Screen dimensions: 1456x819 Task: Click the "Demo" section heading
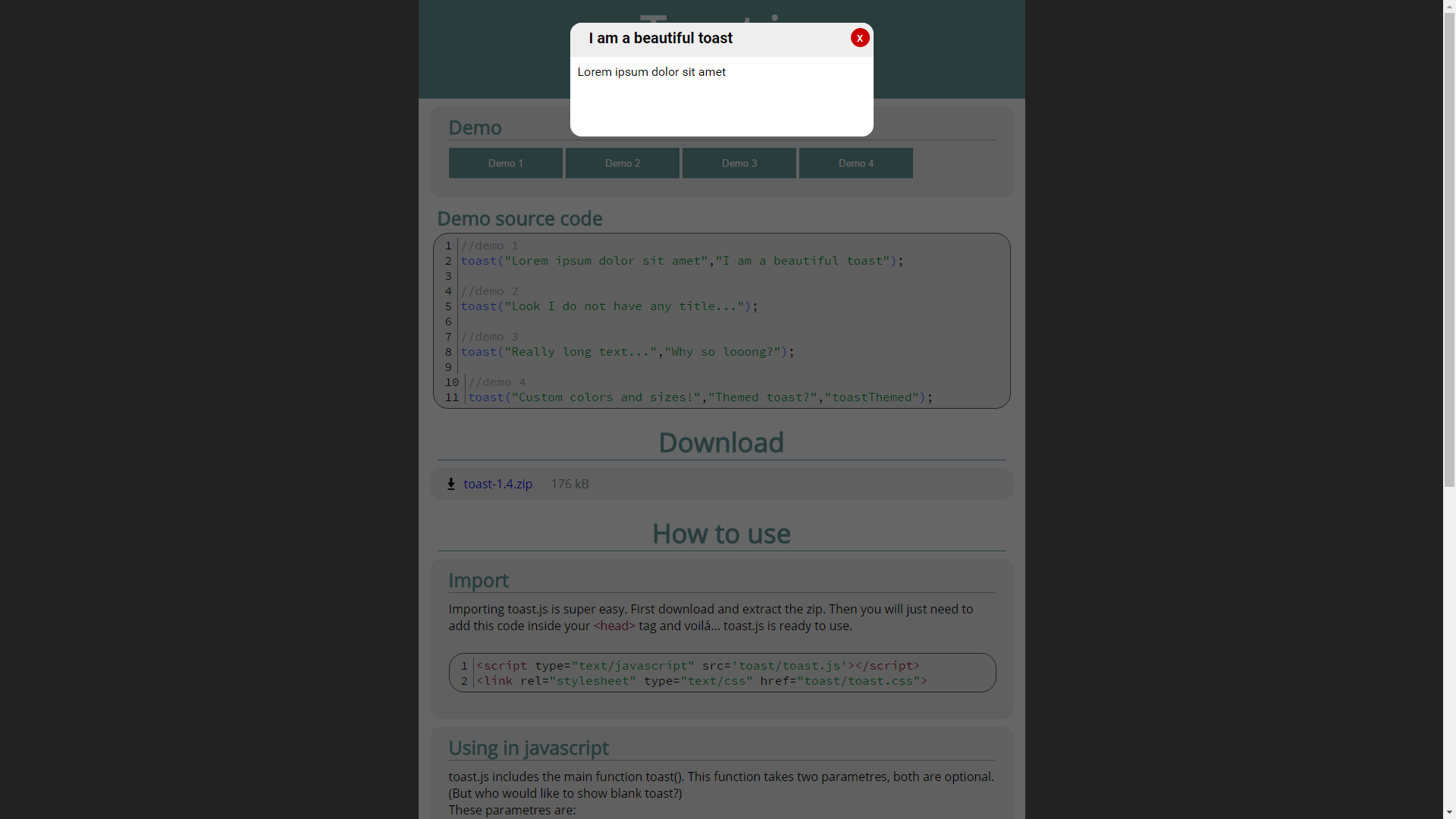click(475, 127)
